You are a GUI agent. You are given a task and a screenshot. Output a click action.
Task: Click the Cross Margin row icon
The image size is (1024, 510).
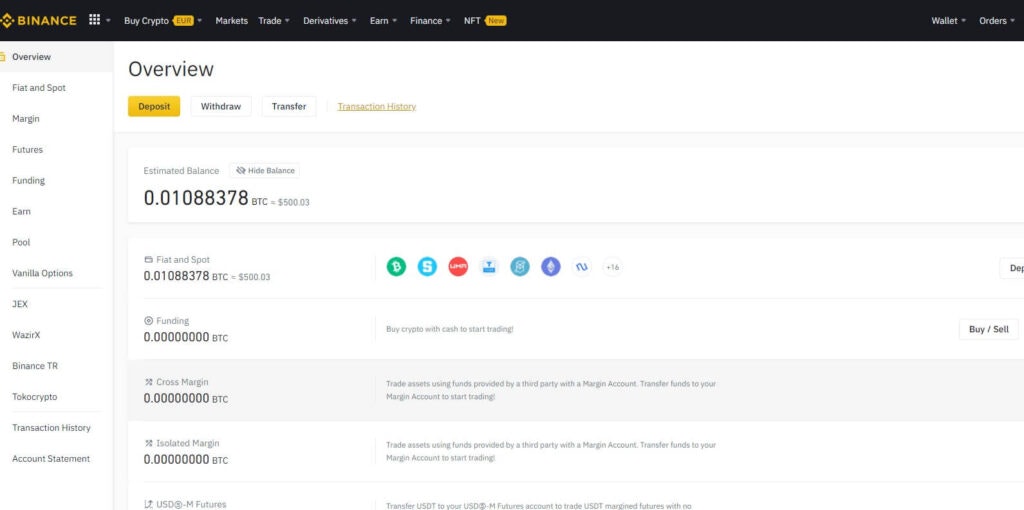click(x=148, y=382)
